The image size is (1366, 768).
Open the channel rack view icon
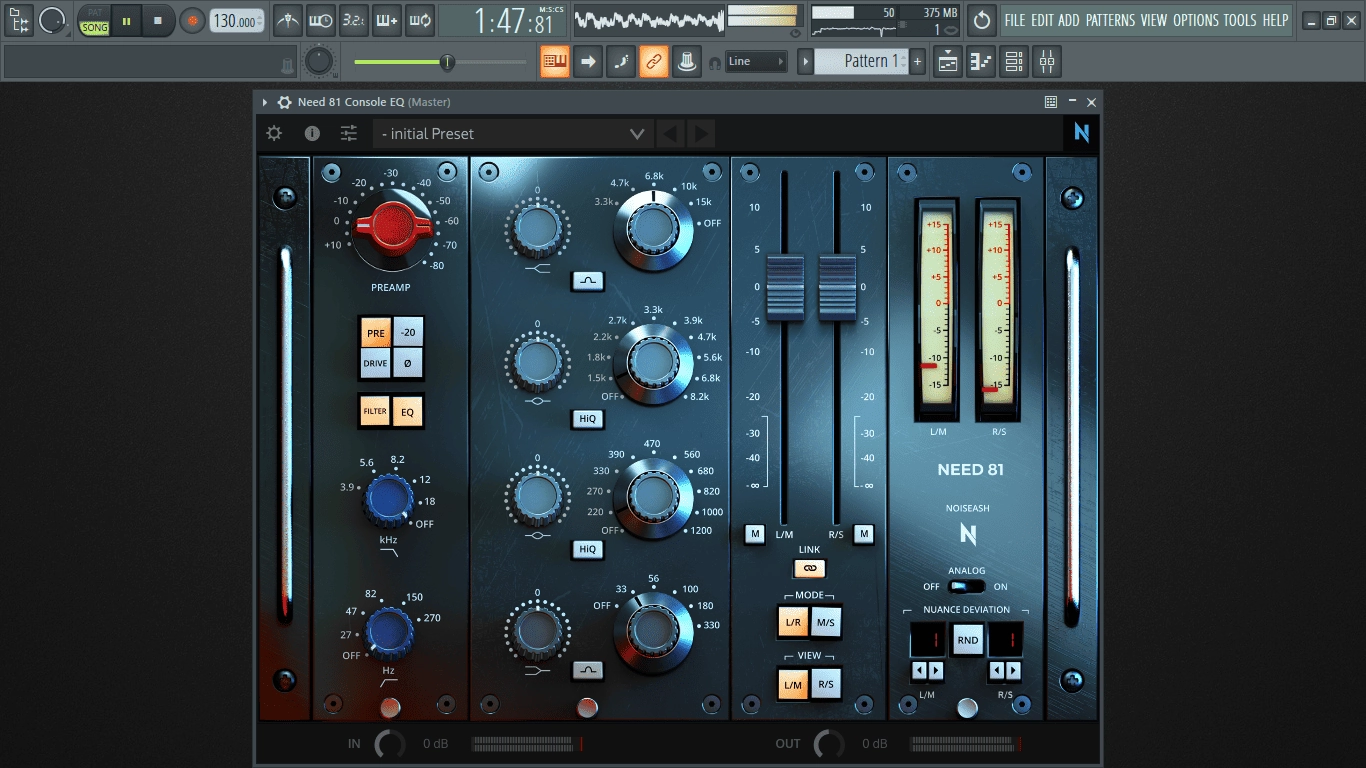(x=1014, y=61)
